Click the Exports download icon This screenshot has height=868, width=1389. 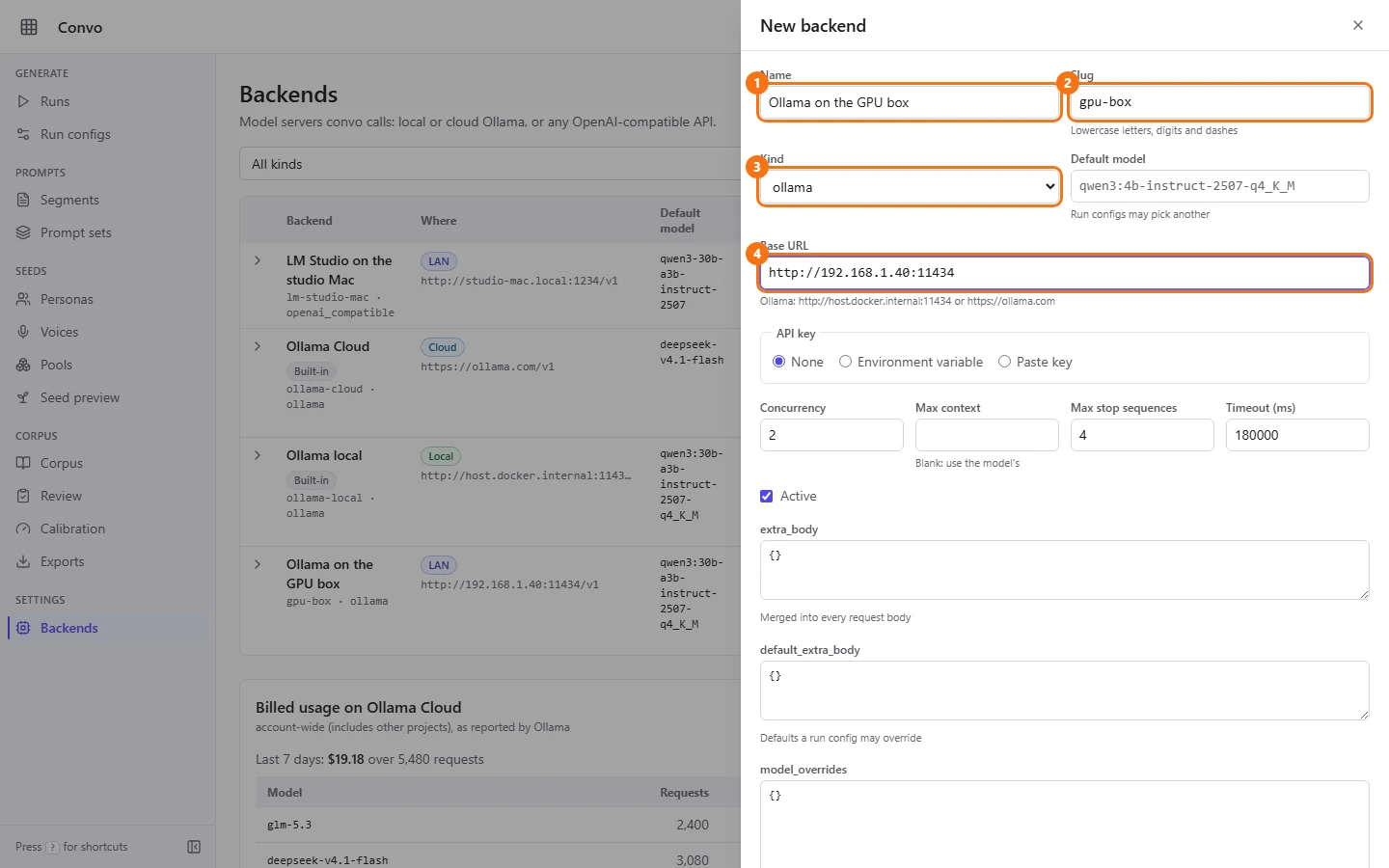click(x=23, y=561)
